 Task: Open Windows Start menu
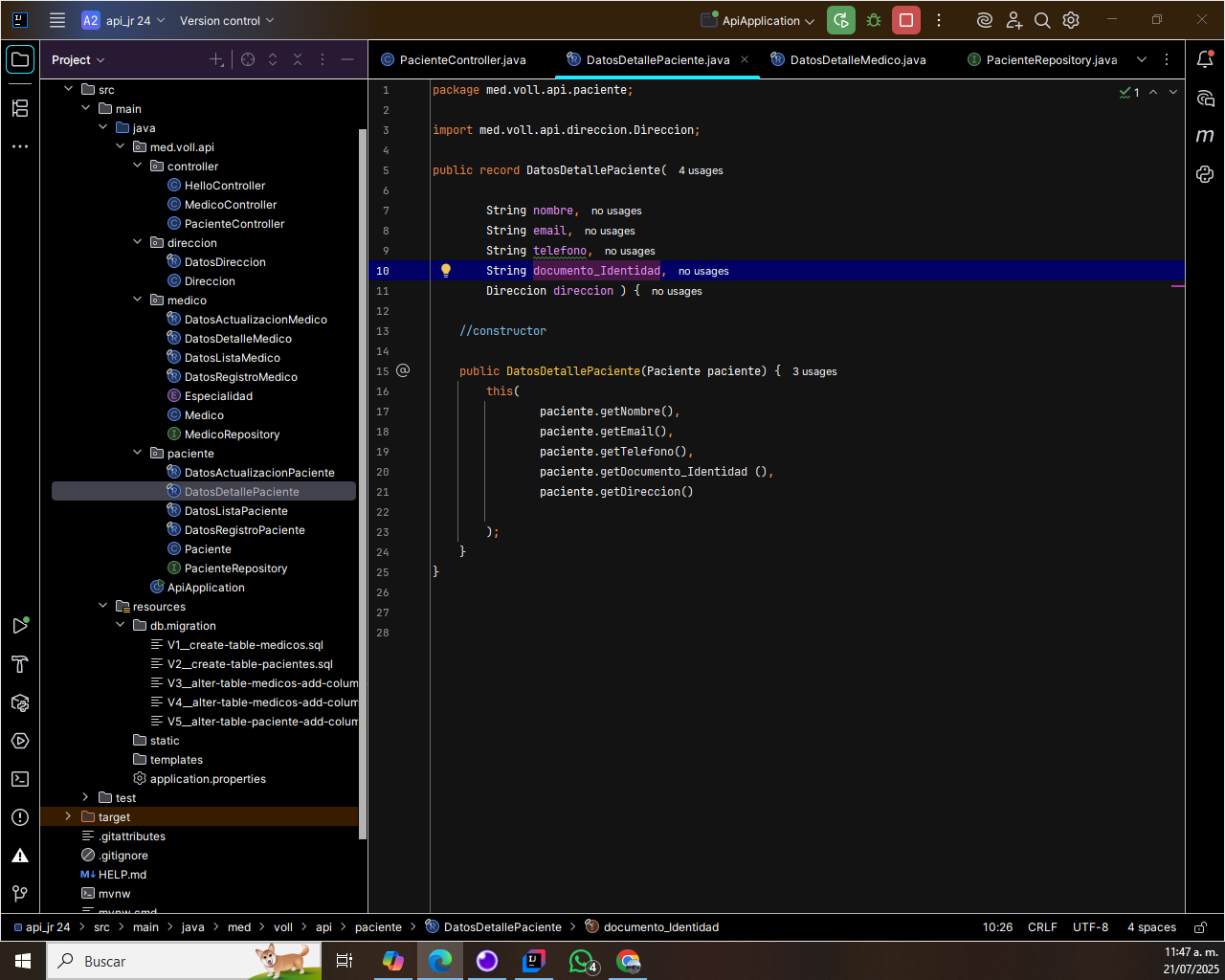coord(22,961)
